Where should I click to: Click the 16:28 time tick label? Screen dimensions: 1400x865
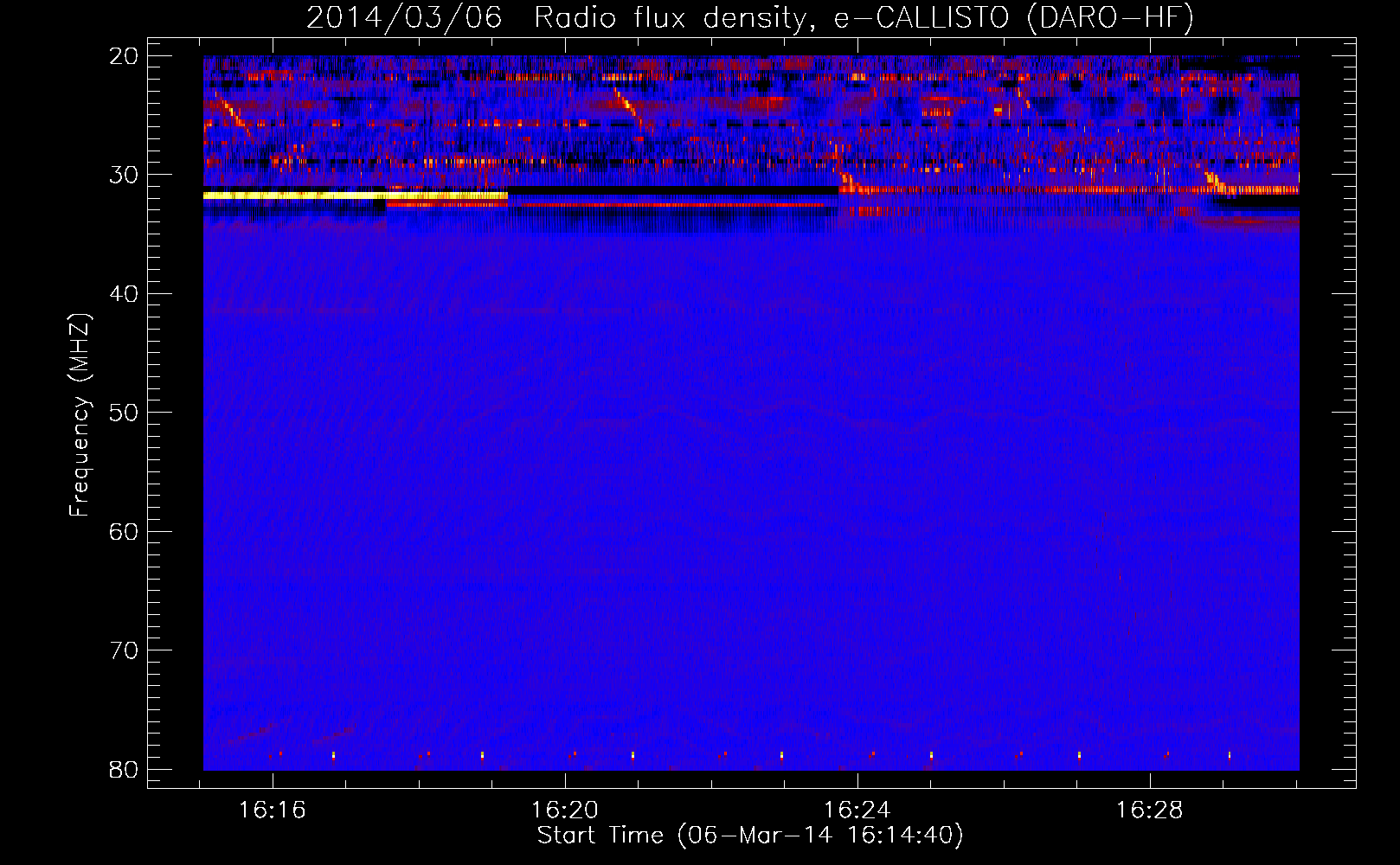coord(1150,811)
